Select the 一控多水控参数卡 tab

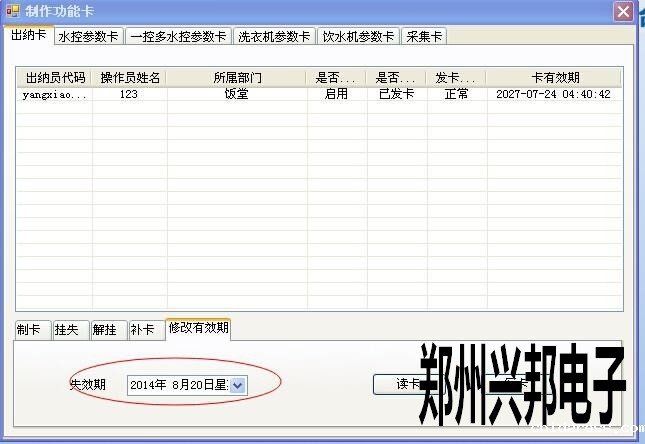click(178, 37)
